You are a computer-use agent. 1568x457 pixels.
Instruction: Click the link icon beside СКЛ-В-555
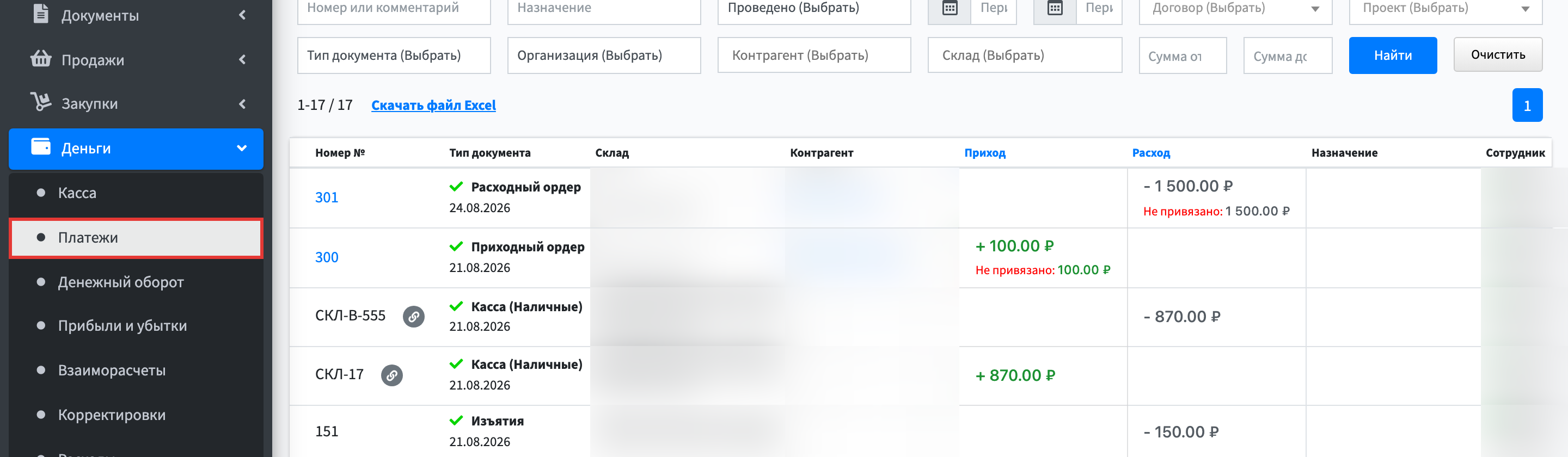tap(413, 317)
